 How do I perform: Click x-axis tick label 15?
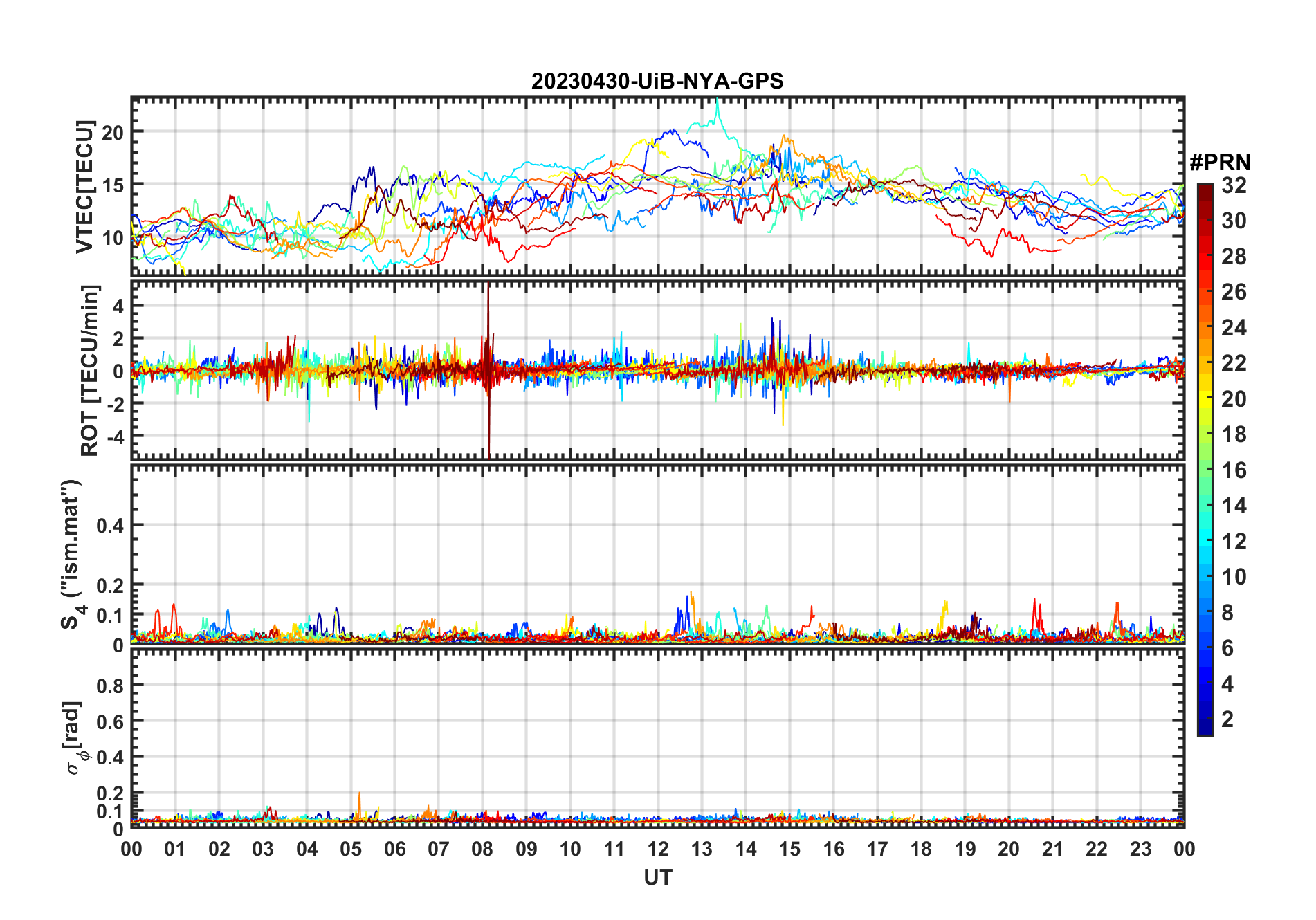[x=789, y=849]
